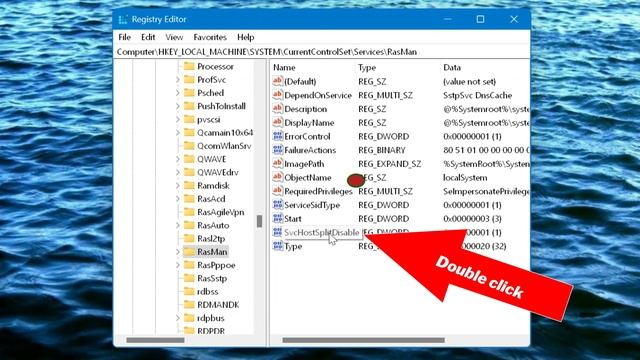Select the Qcamain10x64 folder icon
The image size is (640, 360).
click(x=189, y=133)
